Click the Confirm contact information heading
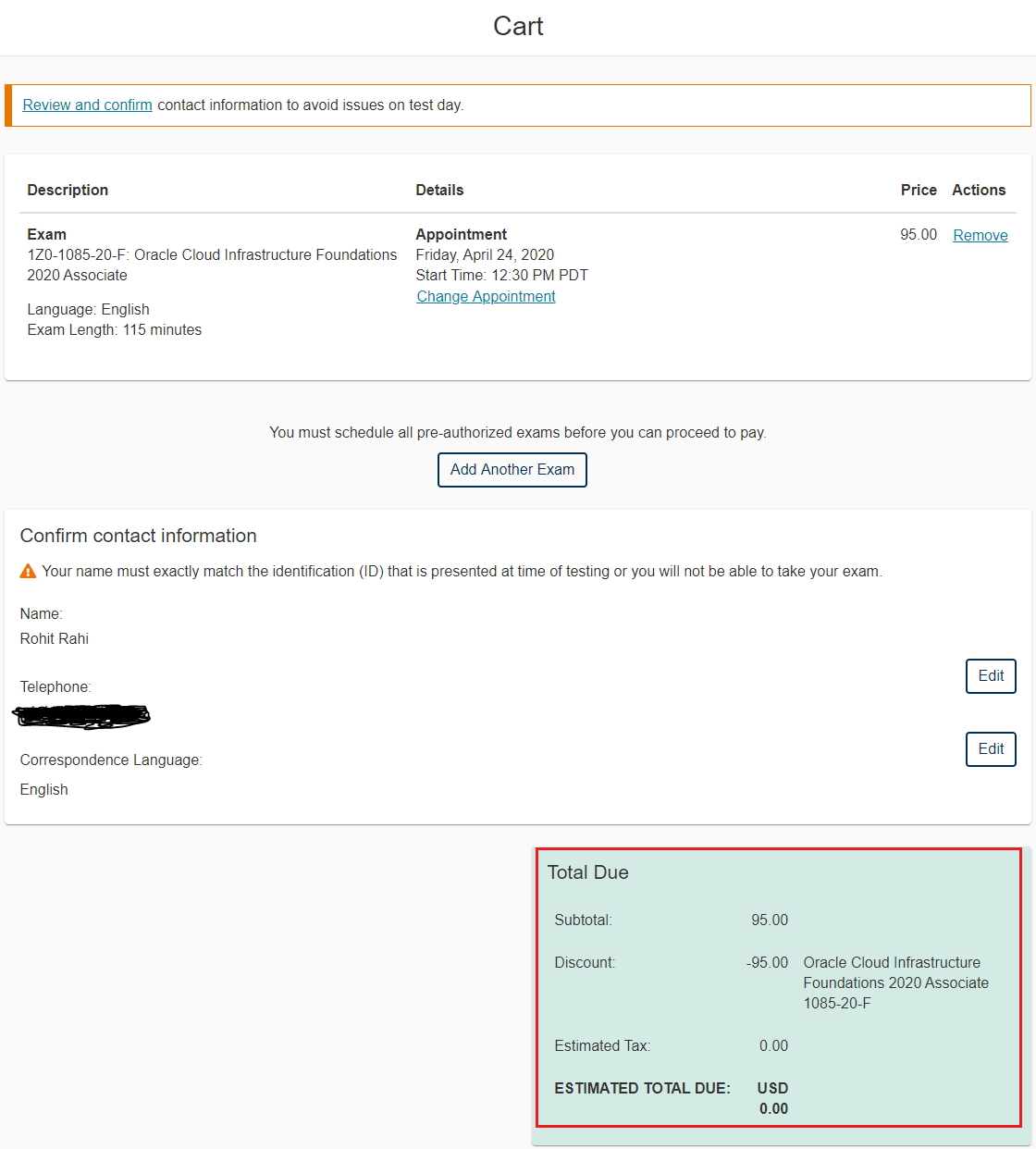The image size is (1036, 1149). coord(138,536)
